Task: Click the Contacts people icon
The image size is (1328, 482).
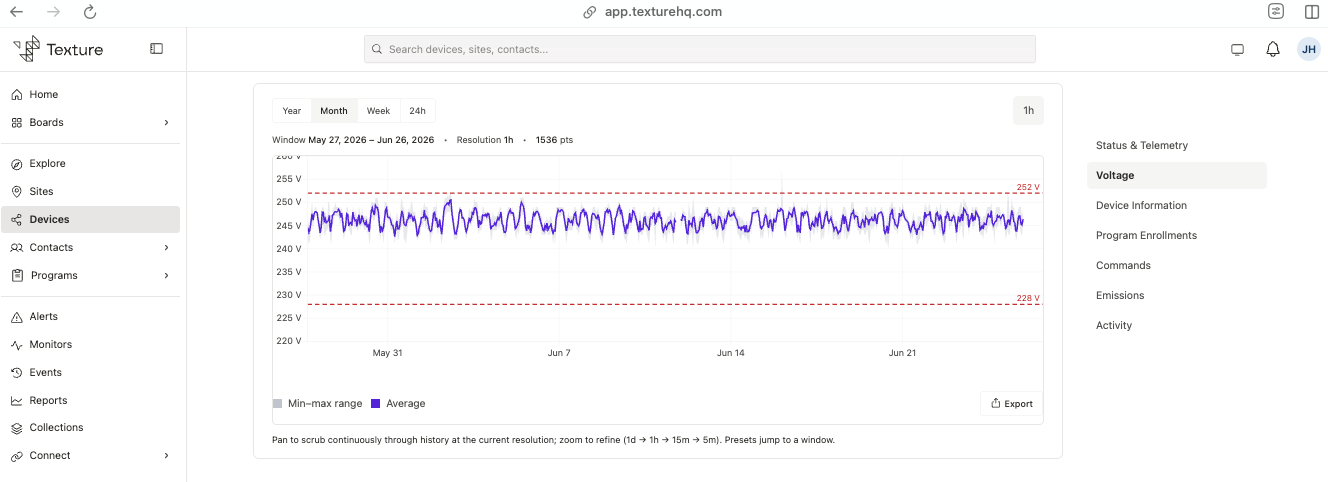Action: (17, 248)
